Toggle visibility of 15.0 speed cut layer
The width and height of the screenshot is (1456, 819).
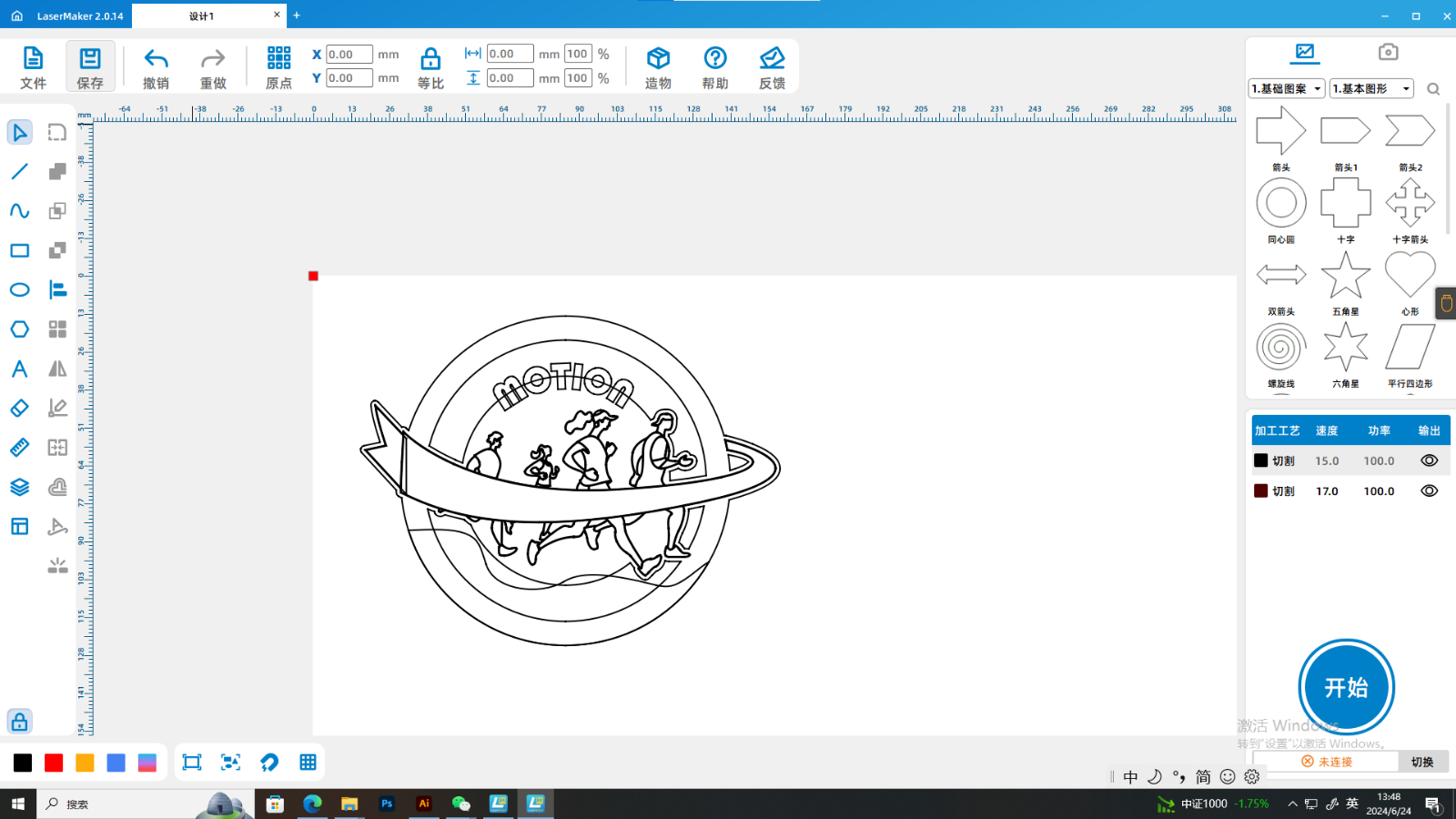(x=1429, y=460)
